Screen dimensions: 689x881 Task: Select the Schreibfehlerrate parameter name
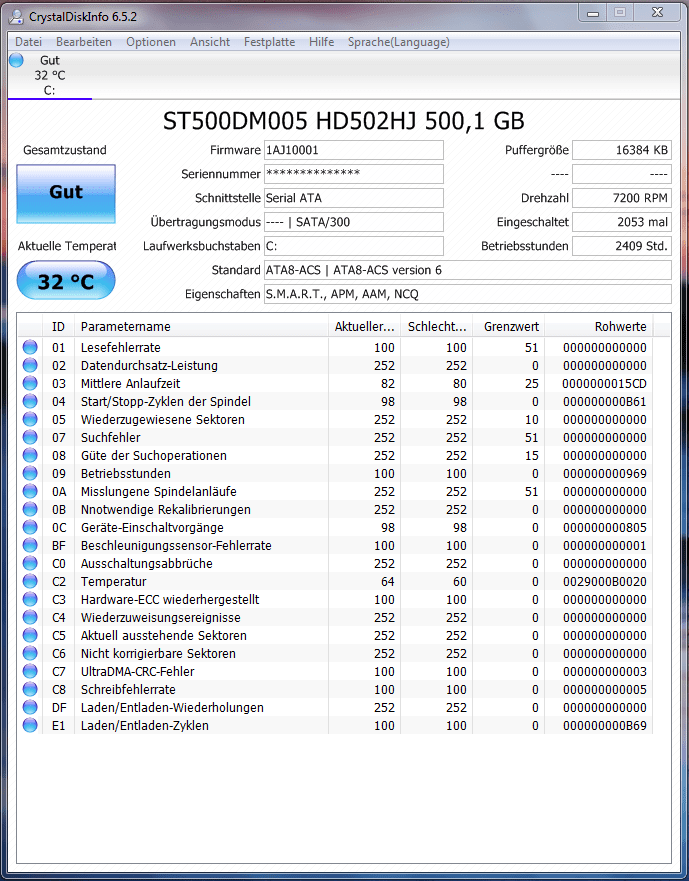(x=128, y=689)
